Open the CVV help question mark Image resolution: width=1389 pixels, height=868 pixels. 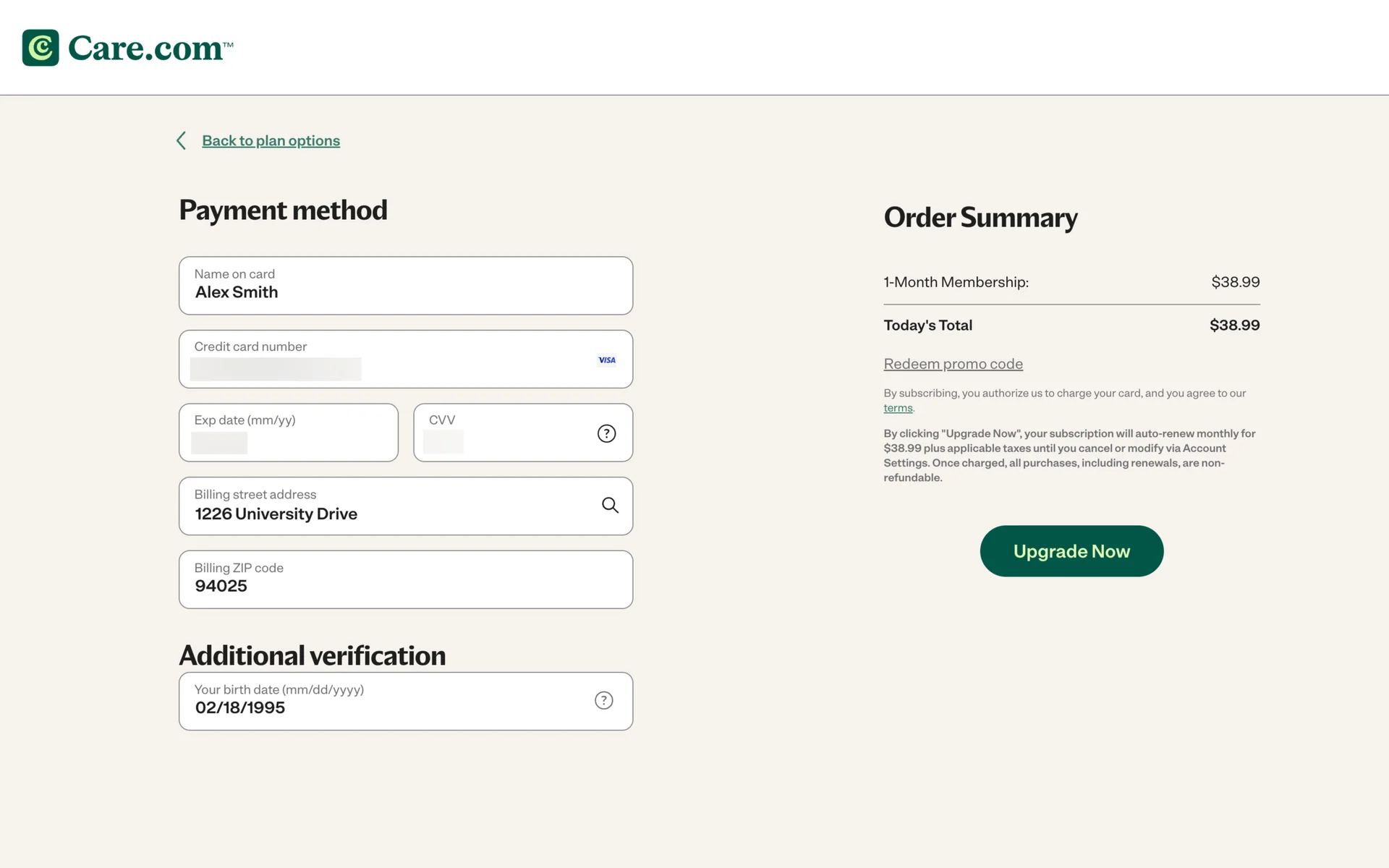[606, 433]
